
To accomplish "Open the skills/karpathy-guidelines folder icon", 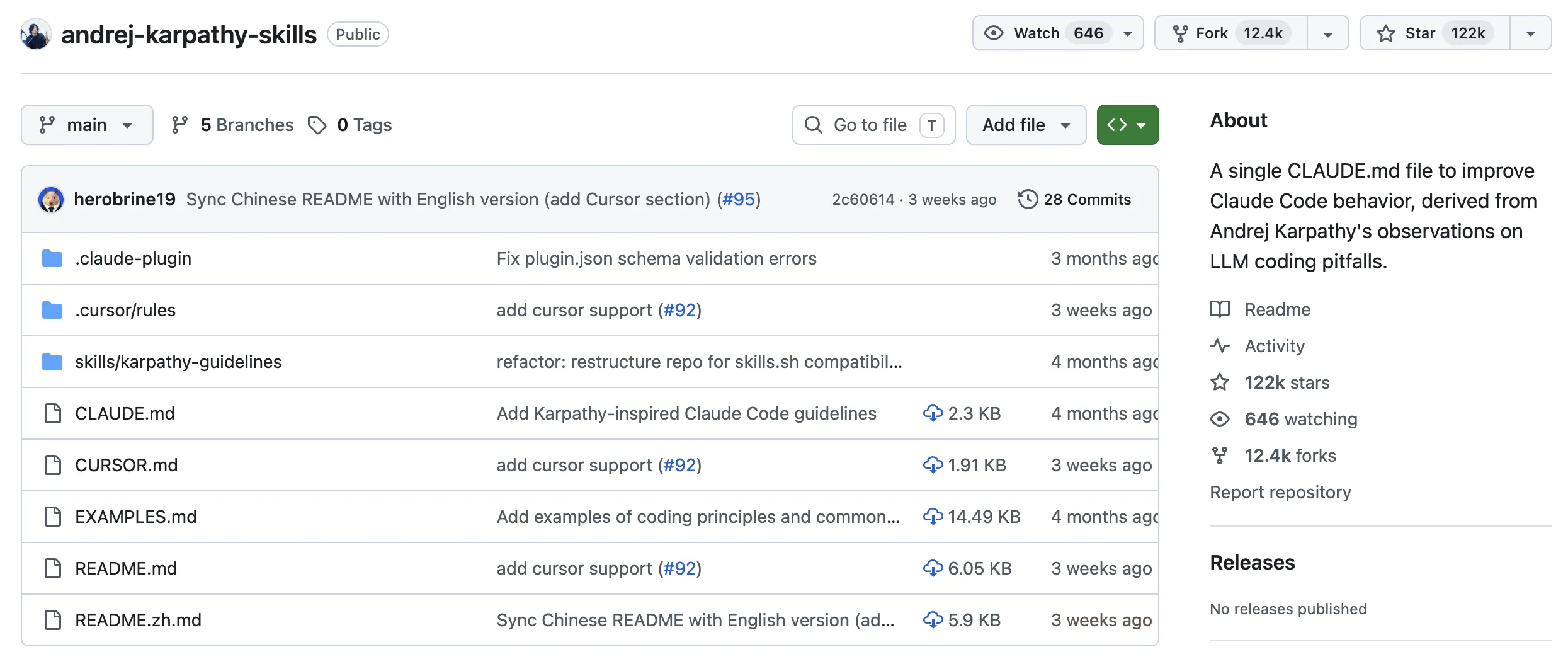I will (x=52, y=362).
